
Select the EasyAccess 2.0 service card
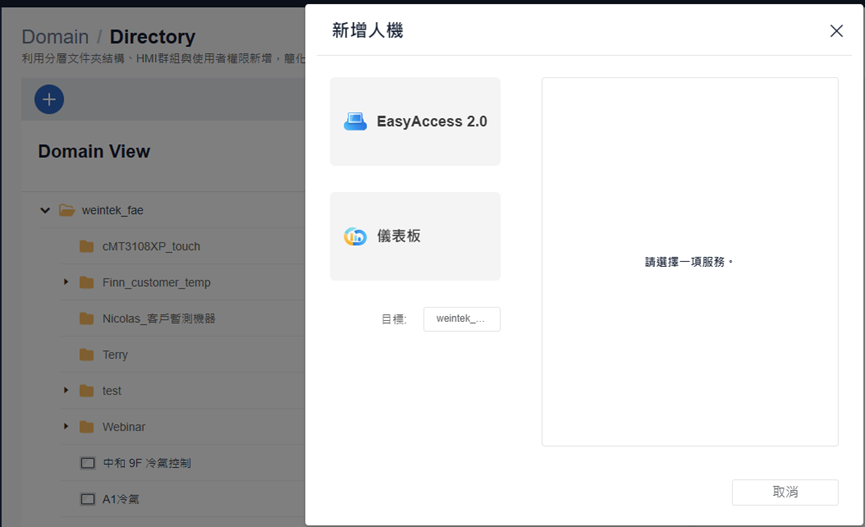click(415, 121)
